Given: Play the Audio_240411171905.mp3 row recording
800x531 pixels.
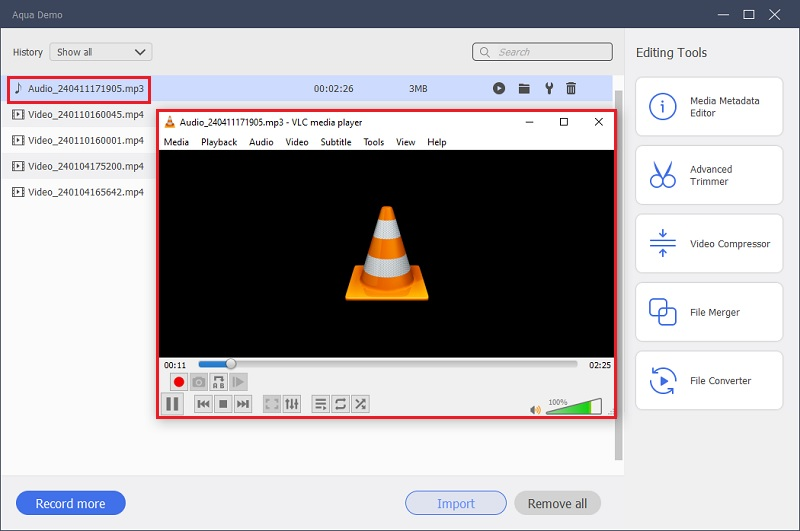Looking at the screenshot, I should pyautogui.click(x=498, y=88).
